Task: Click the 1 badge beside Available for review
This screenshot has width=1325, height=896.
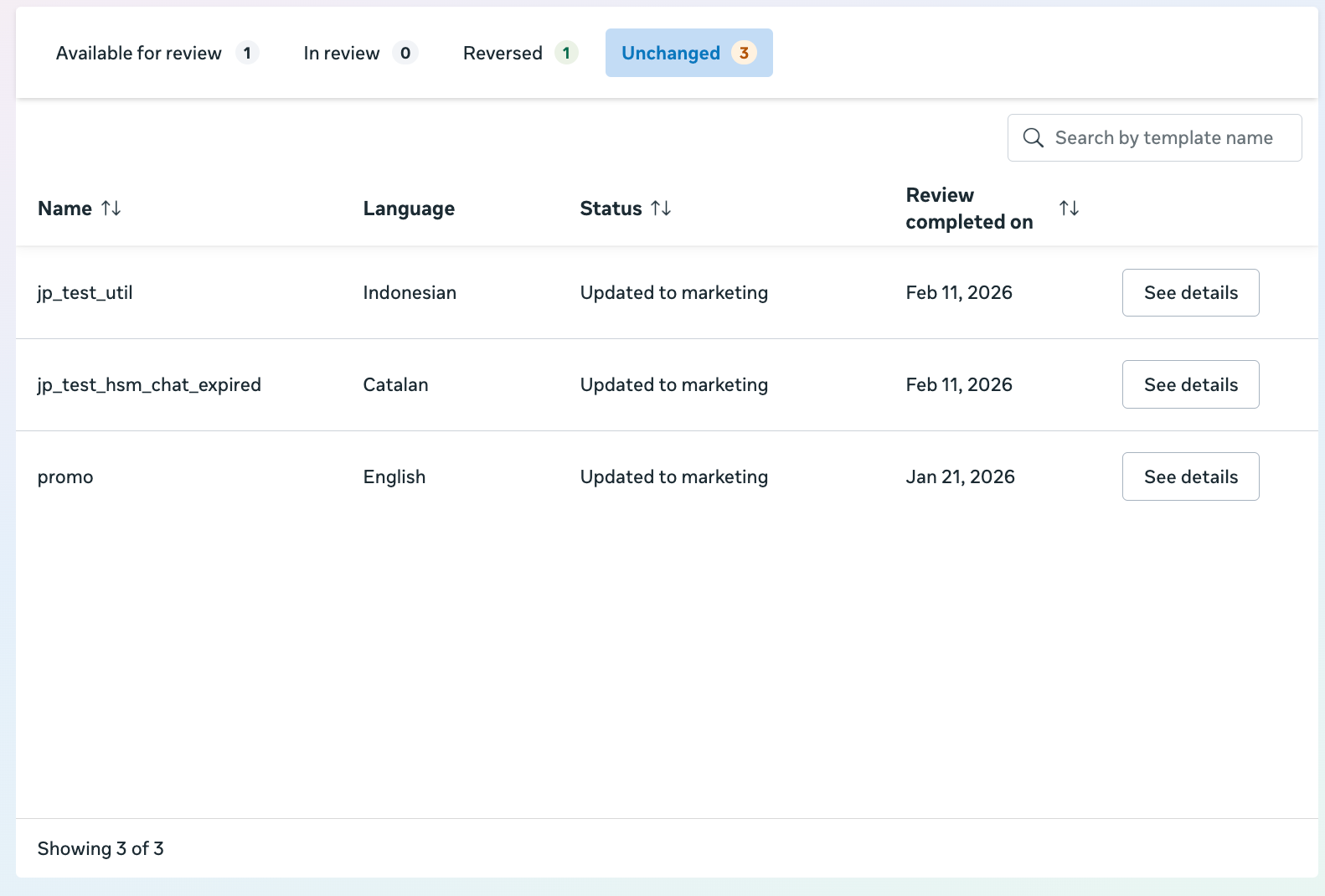Action: coord(247,53)
